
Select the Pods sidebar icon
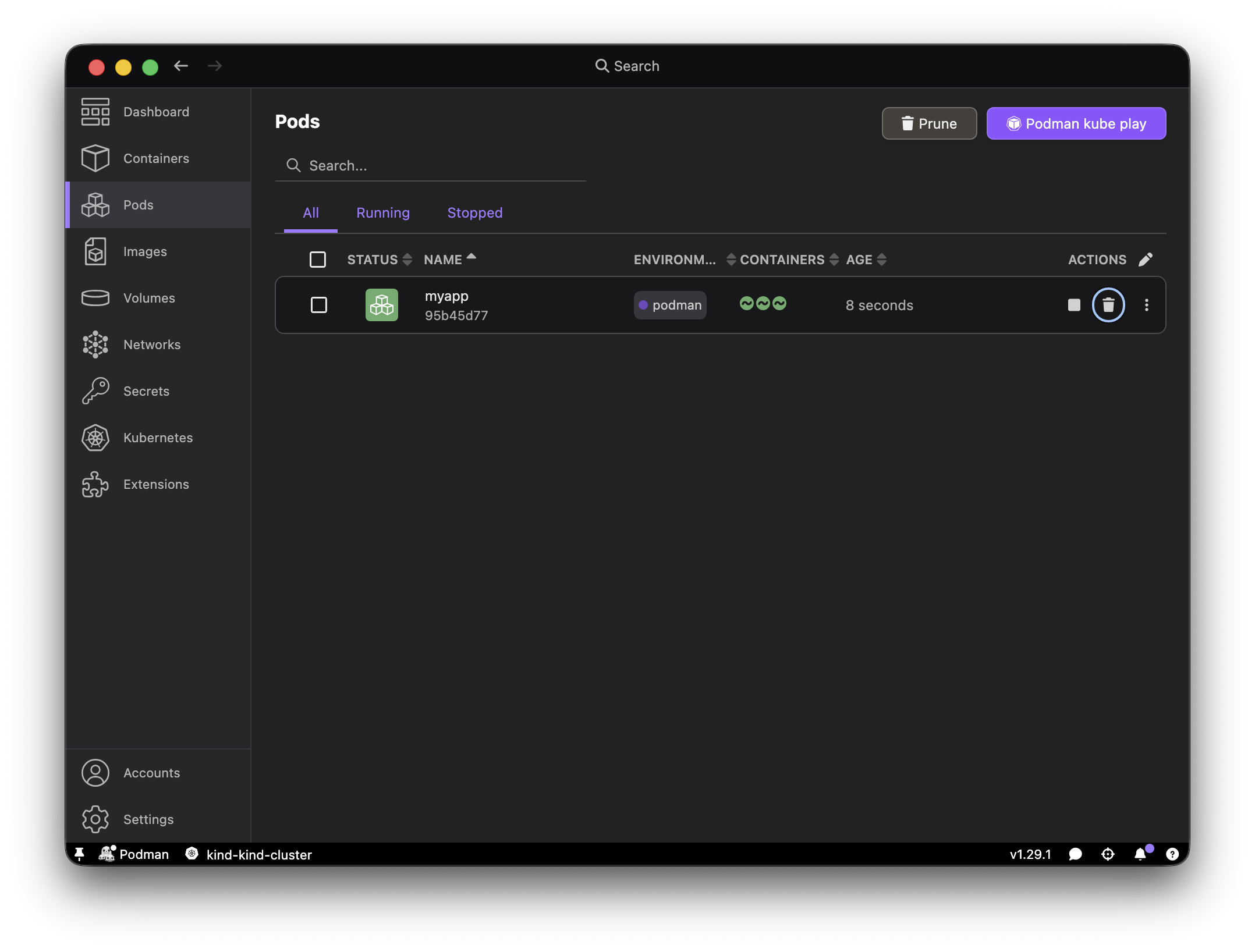(95, 205)
